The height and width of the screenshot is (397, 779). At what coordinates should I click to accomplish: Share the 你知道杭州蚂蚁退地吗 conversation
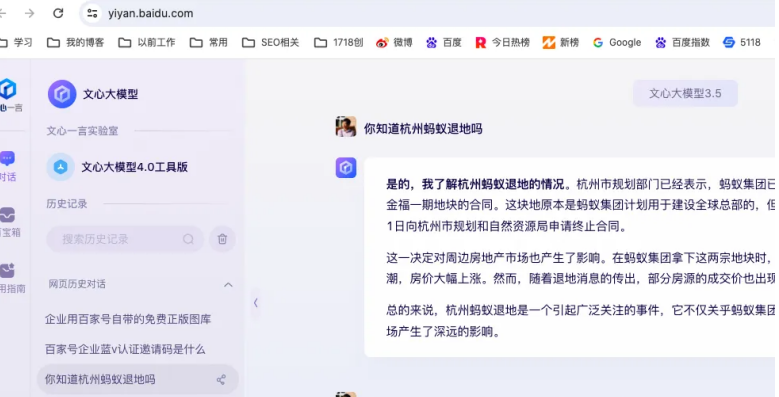[x=221, y=380]
